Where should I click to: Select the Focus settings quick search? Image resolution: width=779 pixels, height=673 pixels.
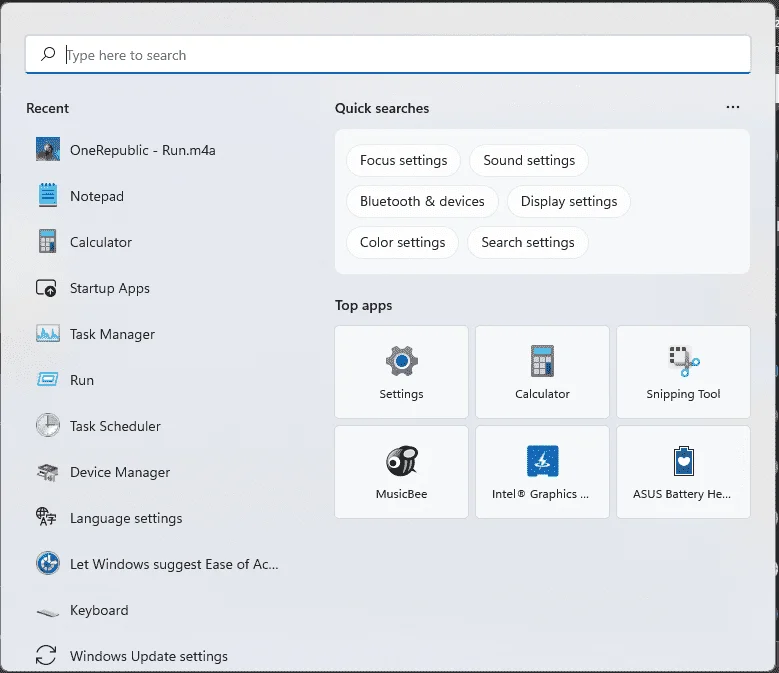pos(403,160)
